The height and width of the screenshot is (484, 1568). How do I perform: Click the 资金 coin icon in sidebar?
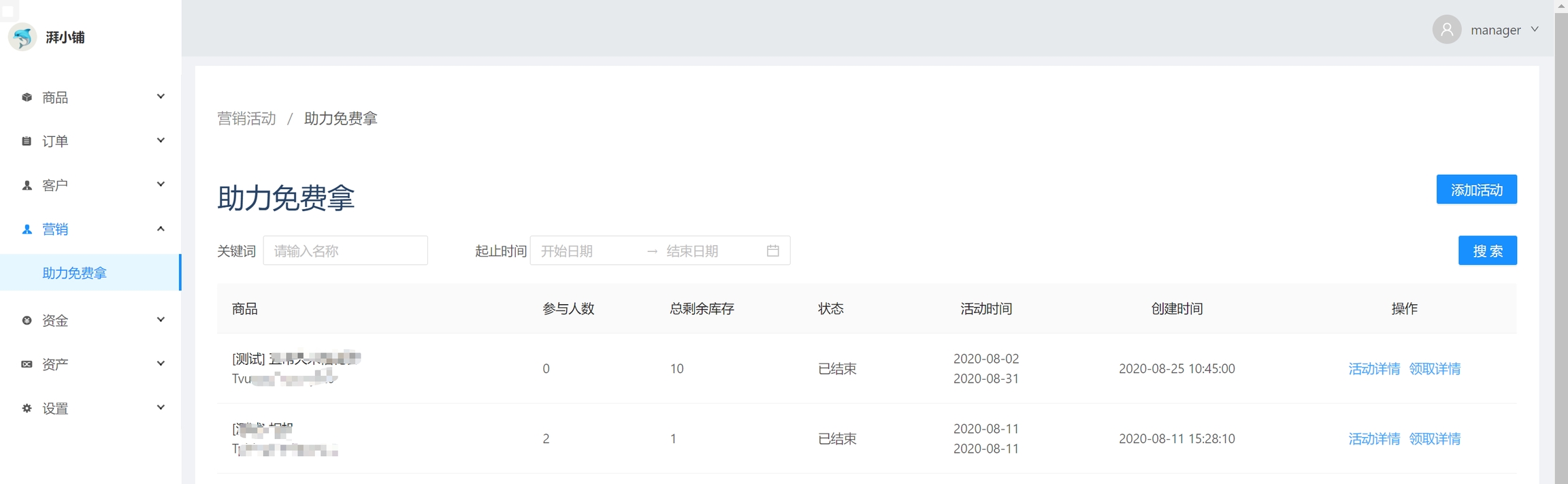pyautogui.click(x=27, y=321)
